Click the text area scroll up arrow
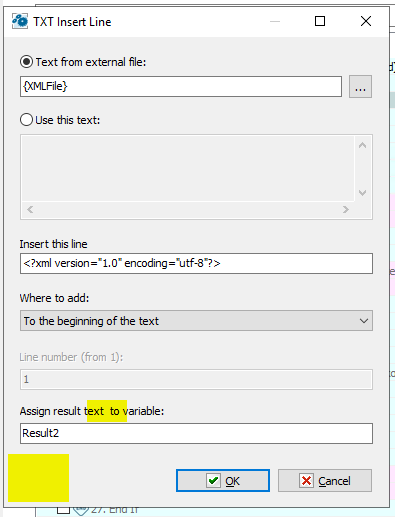 click(362, 145)
